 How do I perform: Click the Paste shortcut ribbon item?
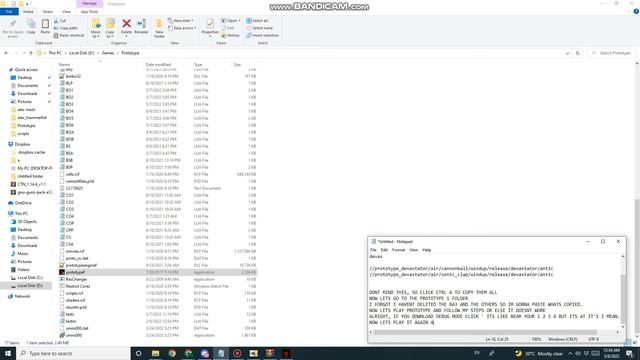[x=69, y=35]
